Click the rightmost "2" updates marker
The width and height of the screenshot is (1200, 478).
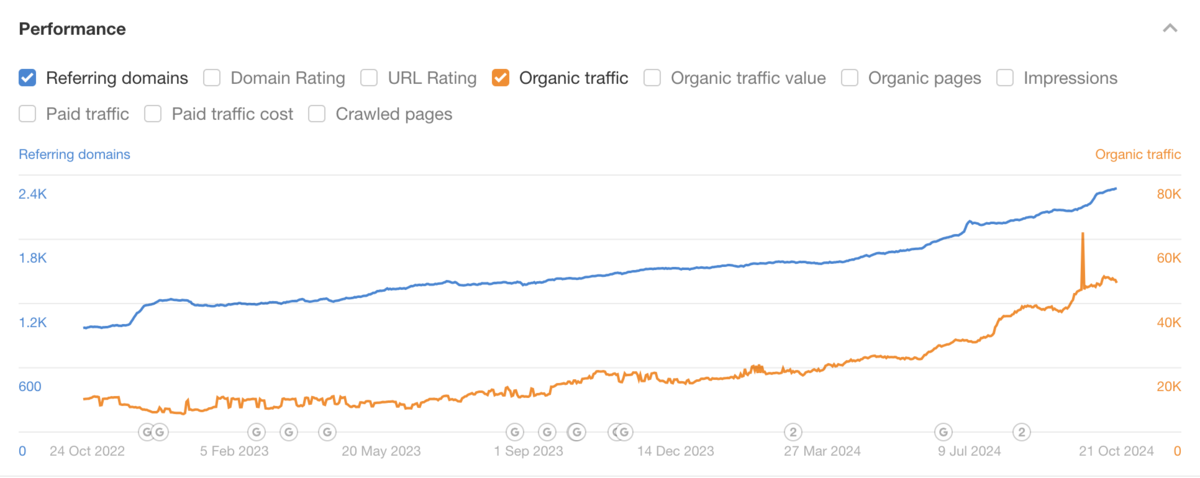tap(1021, 432)
